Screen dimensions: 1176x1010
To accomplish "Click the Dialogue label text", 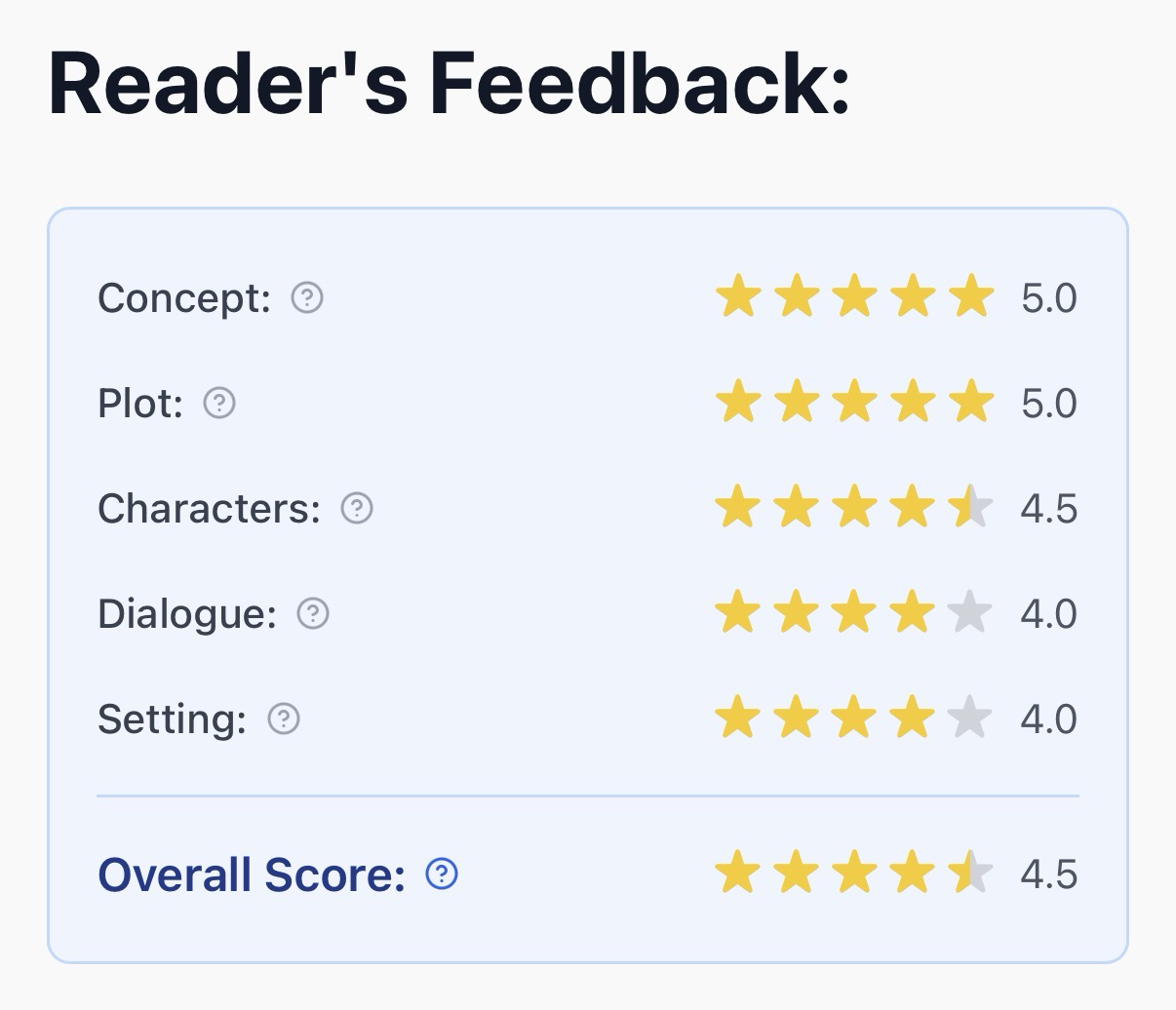I will [x=187, y=613].
